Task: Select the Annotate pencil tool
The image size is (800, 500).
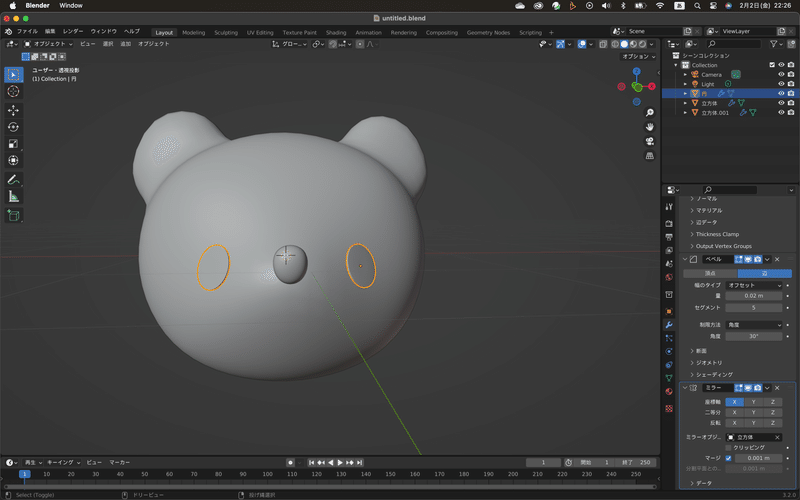Action: click(x=14, y=180)
